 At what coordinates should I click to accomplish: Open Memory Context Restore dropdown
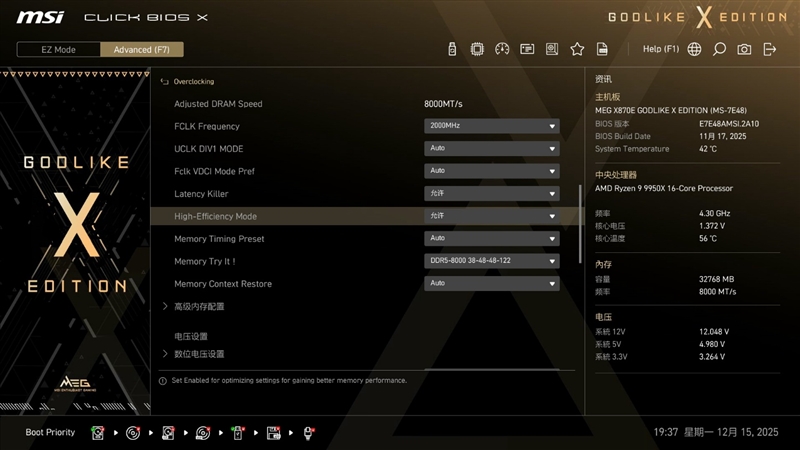click(491, 283)
